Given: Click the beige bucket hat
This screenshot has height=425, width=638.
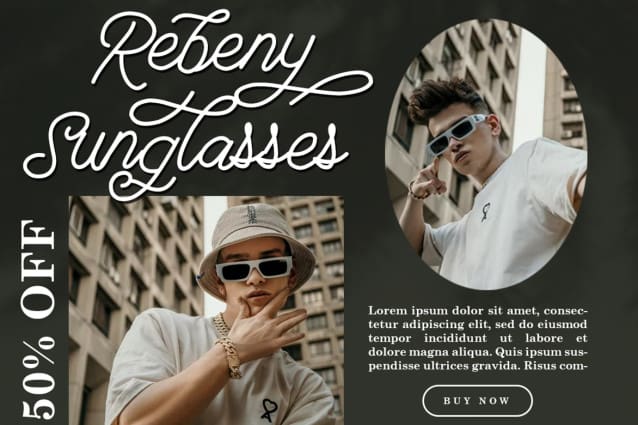Looking at the screenshot, I should tap(256, 244).
